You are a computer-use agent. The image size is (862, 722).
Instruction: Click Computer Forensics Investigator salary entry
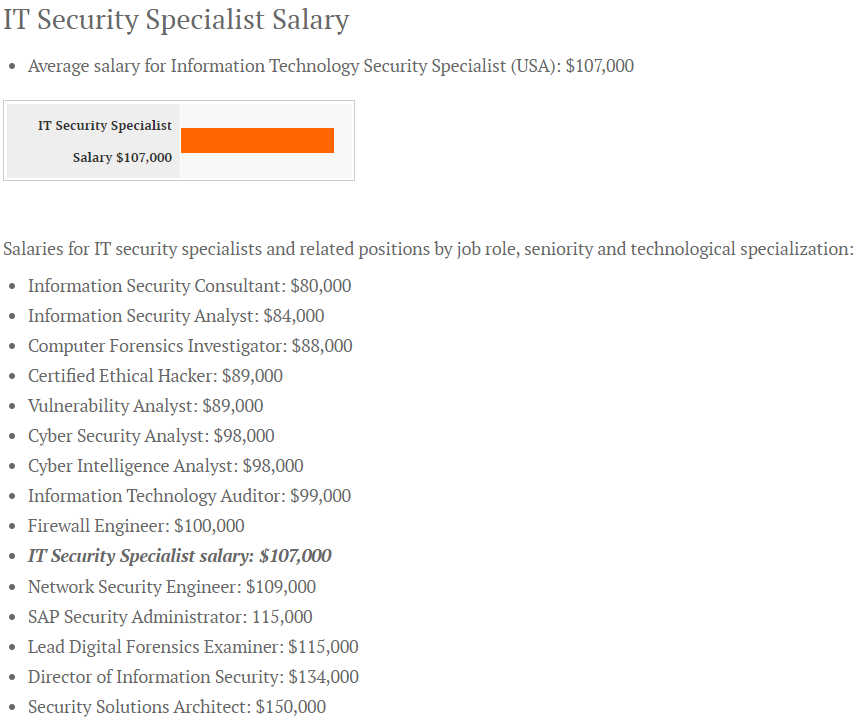click(190, 346)
